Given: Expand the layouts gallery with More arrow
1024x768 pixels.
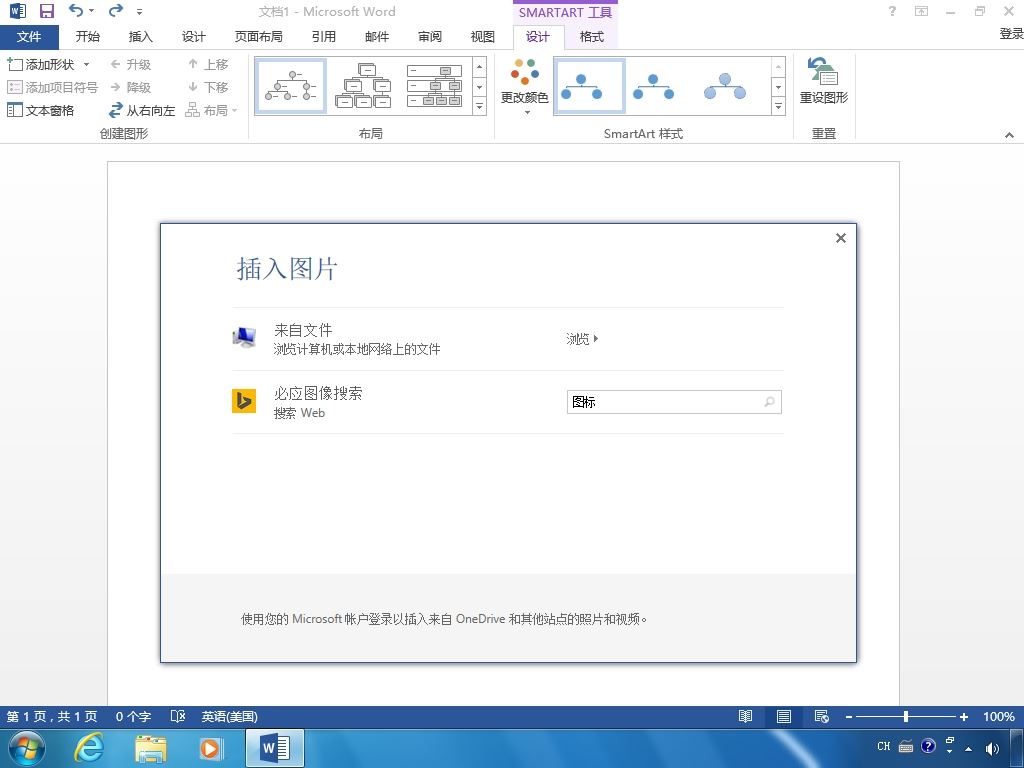Looking at the screenshot, I should pos(479,106).
